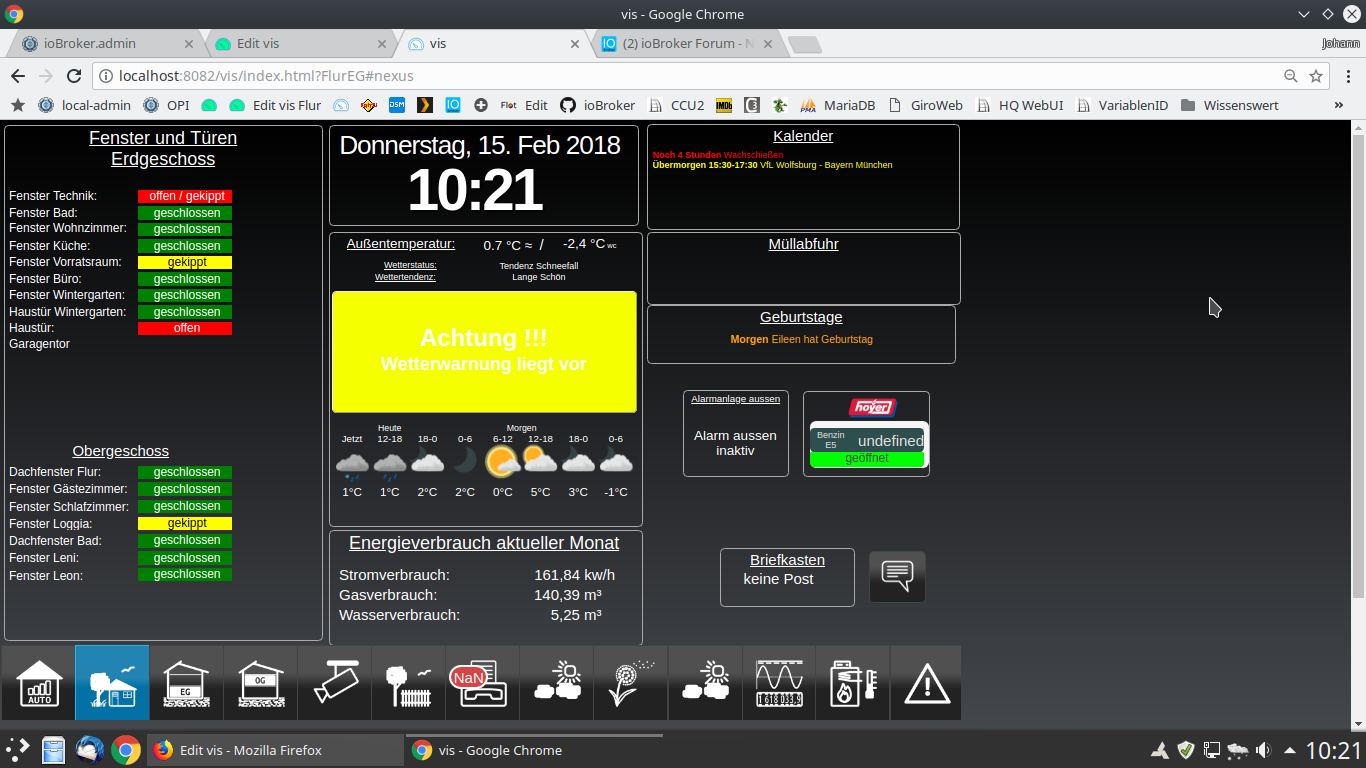Click the Fenster Loggia gekippt status
The height and width of the screenshot is (768, 1366).
185,523
